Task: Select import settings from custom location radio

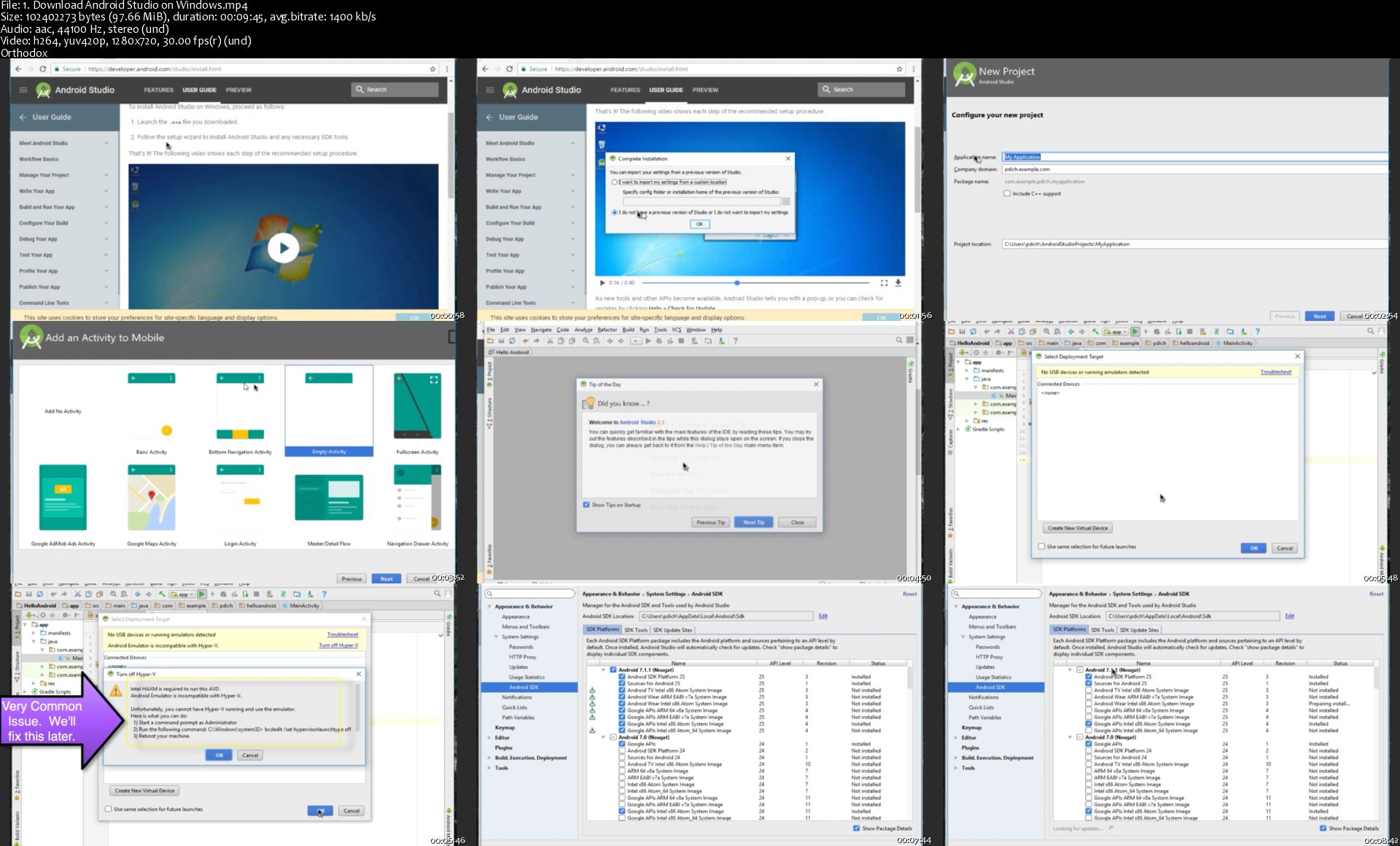Action: pyautogui.click(x=615, y=182)
